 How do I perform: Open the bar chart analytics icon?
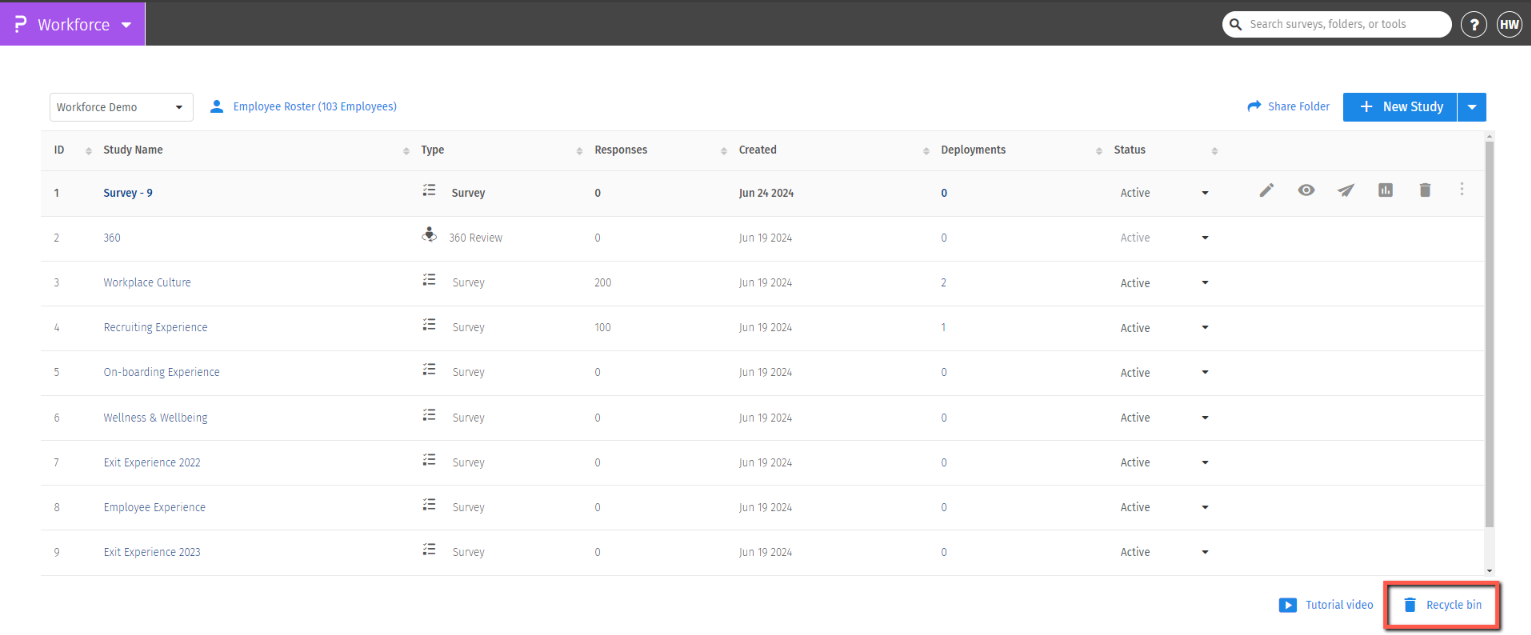[x=1385, y=190]
